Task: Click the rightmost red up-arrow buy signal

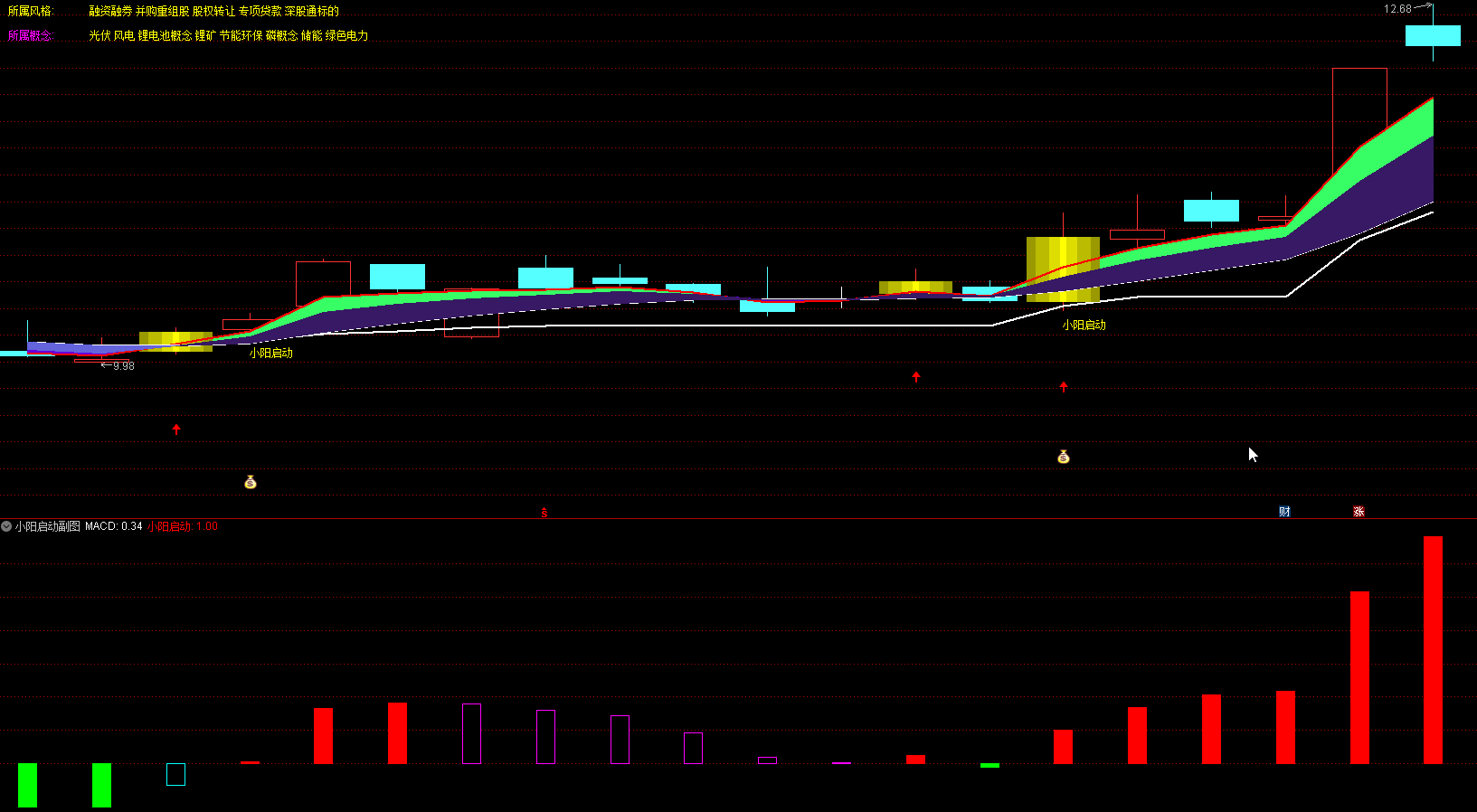Action: [x=1064, y=387]
